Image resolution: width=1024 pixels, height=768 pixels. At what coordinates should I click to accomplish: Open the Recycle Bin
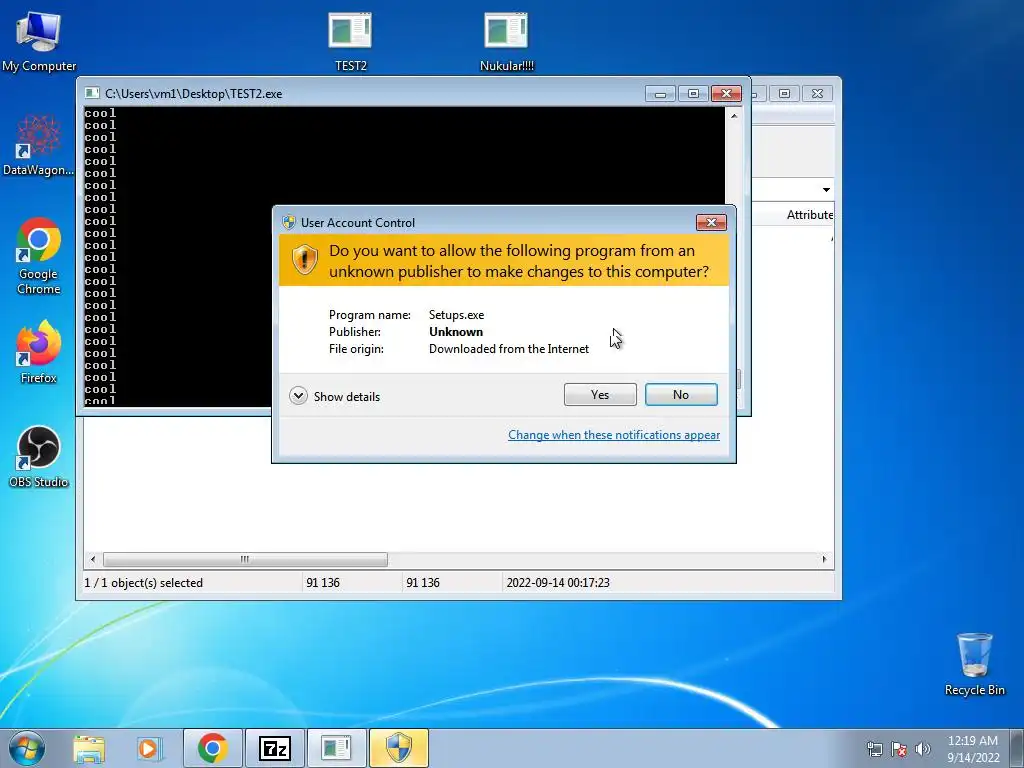pos(974,664)
